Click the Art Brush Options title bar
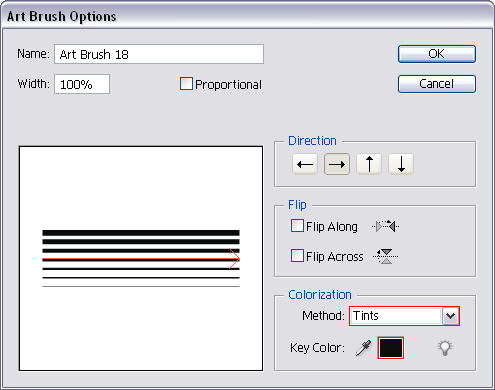This screenshot has height=390, width=495. point(247,16)
